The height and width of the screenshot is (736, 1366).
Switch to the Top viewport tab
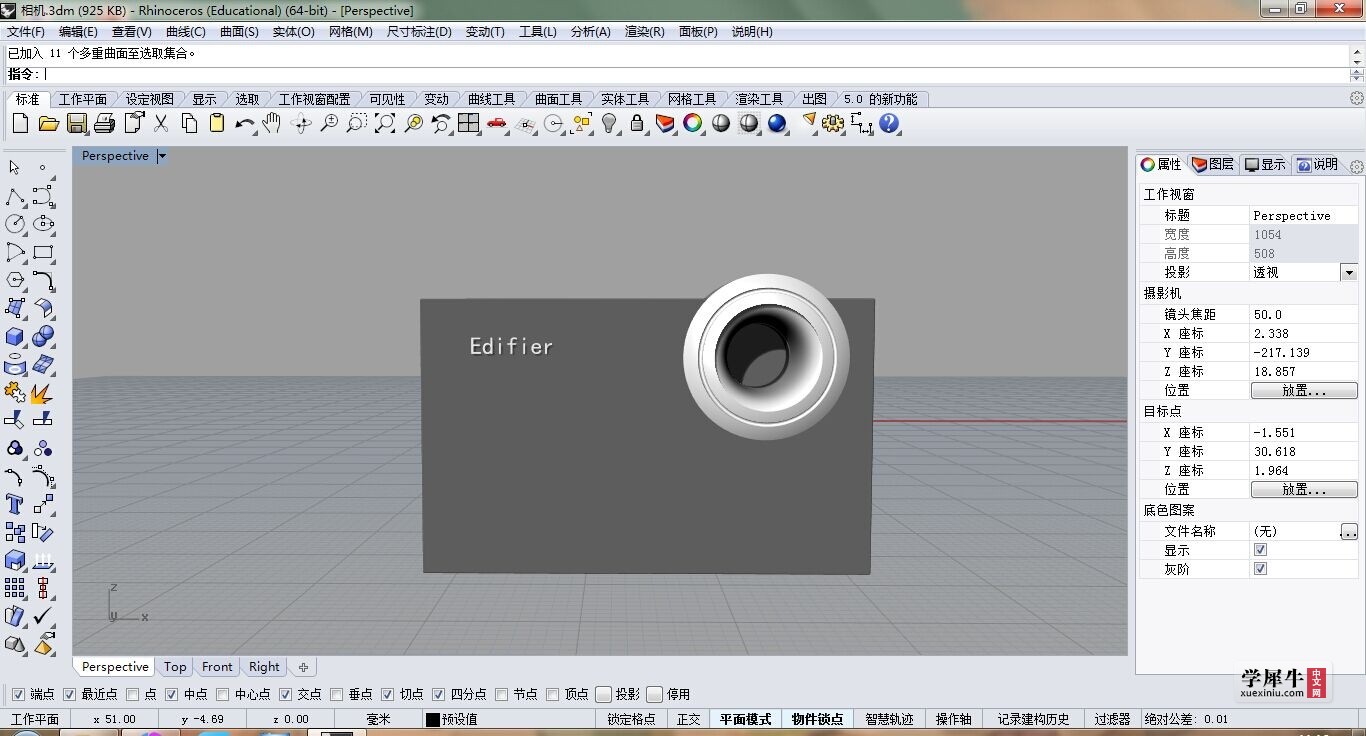click(x=175, y=667)
